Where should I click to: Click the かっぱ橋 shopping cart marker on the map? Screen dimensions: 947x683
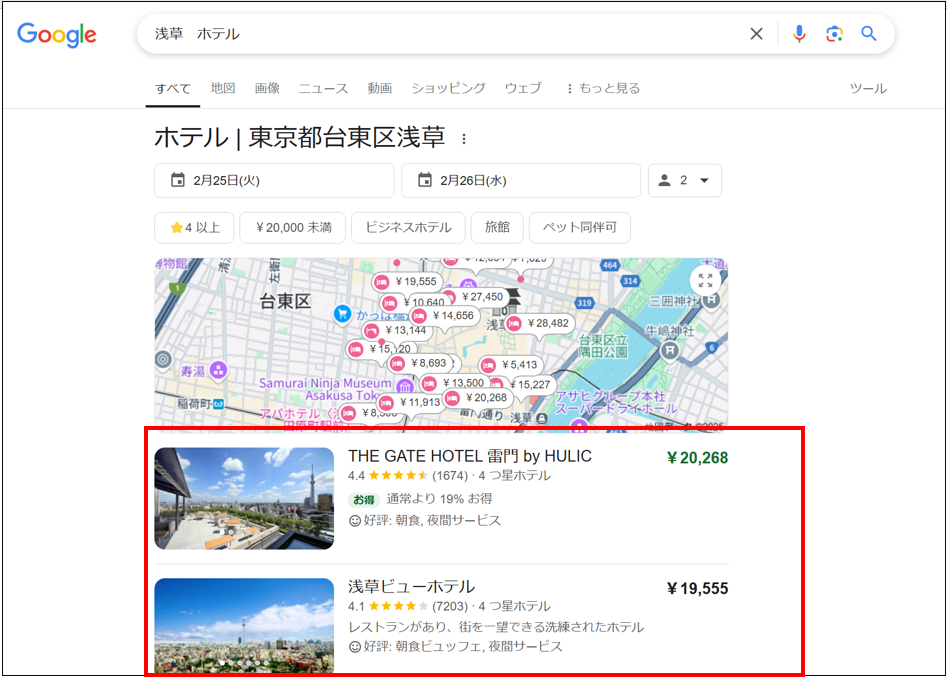coord(342,314)
